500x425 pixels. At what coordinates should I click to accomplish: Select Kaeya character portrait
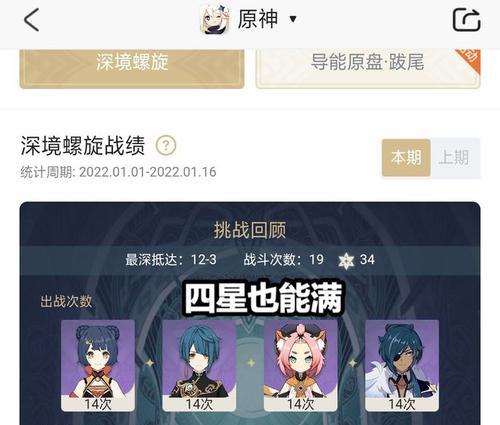(x=402, y=365)
